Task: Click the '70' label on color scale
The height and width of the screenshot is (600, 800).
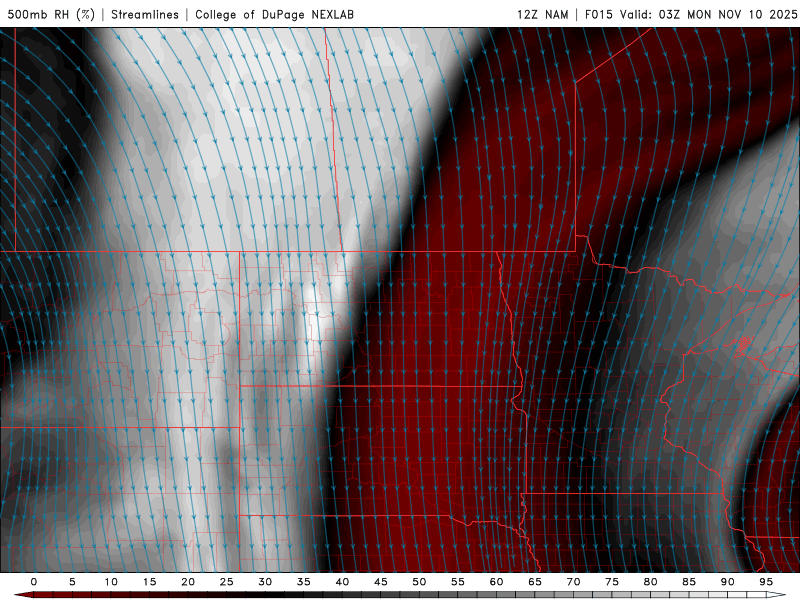Action: (x=573, y=582)
